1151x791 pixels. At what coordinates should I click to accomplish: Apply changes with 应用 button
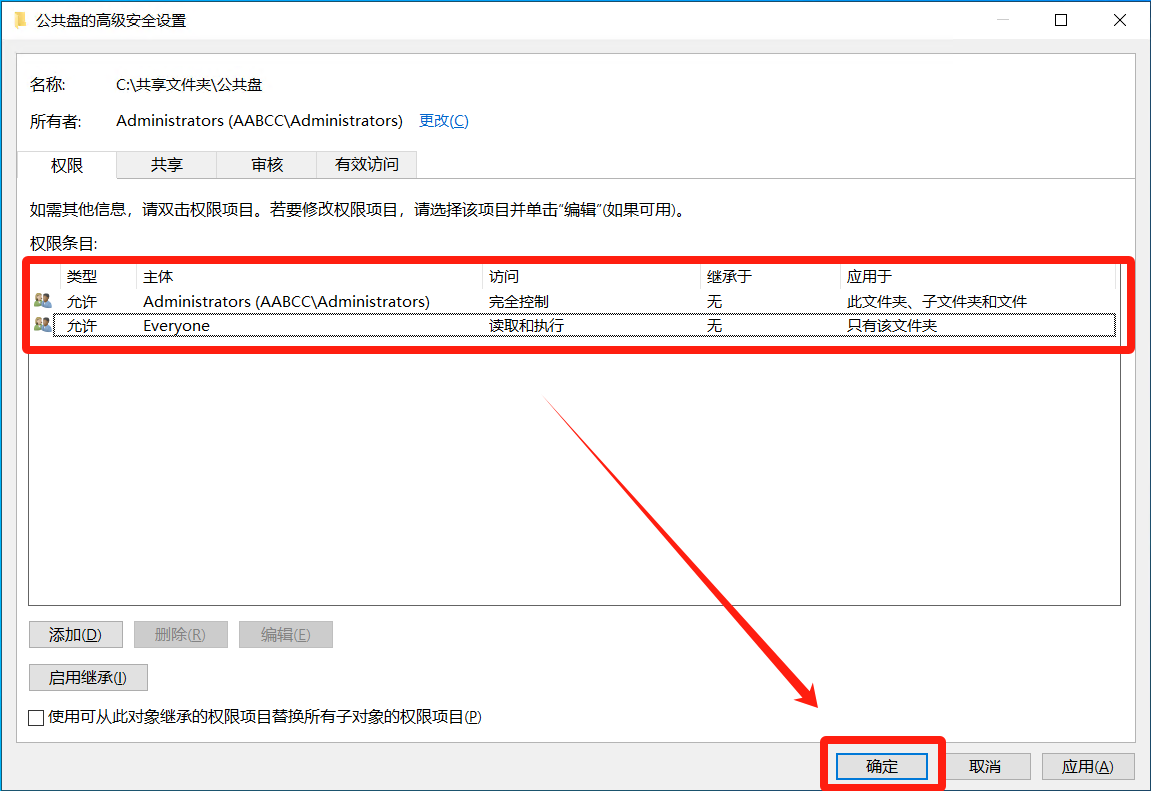coord(1087,766)
